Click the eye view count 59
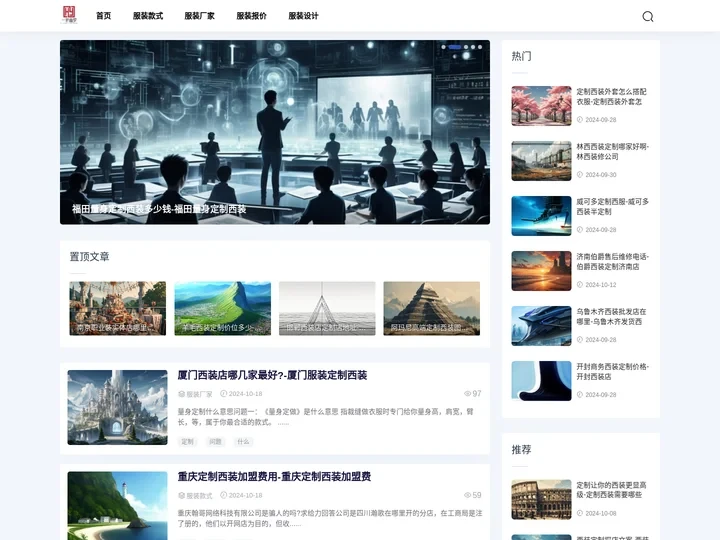 coord(472,495)
